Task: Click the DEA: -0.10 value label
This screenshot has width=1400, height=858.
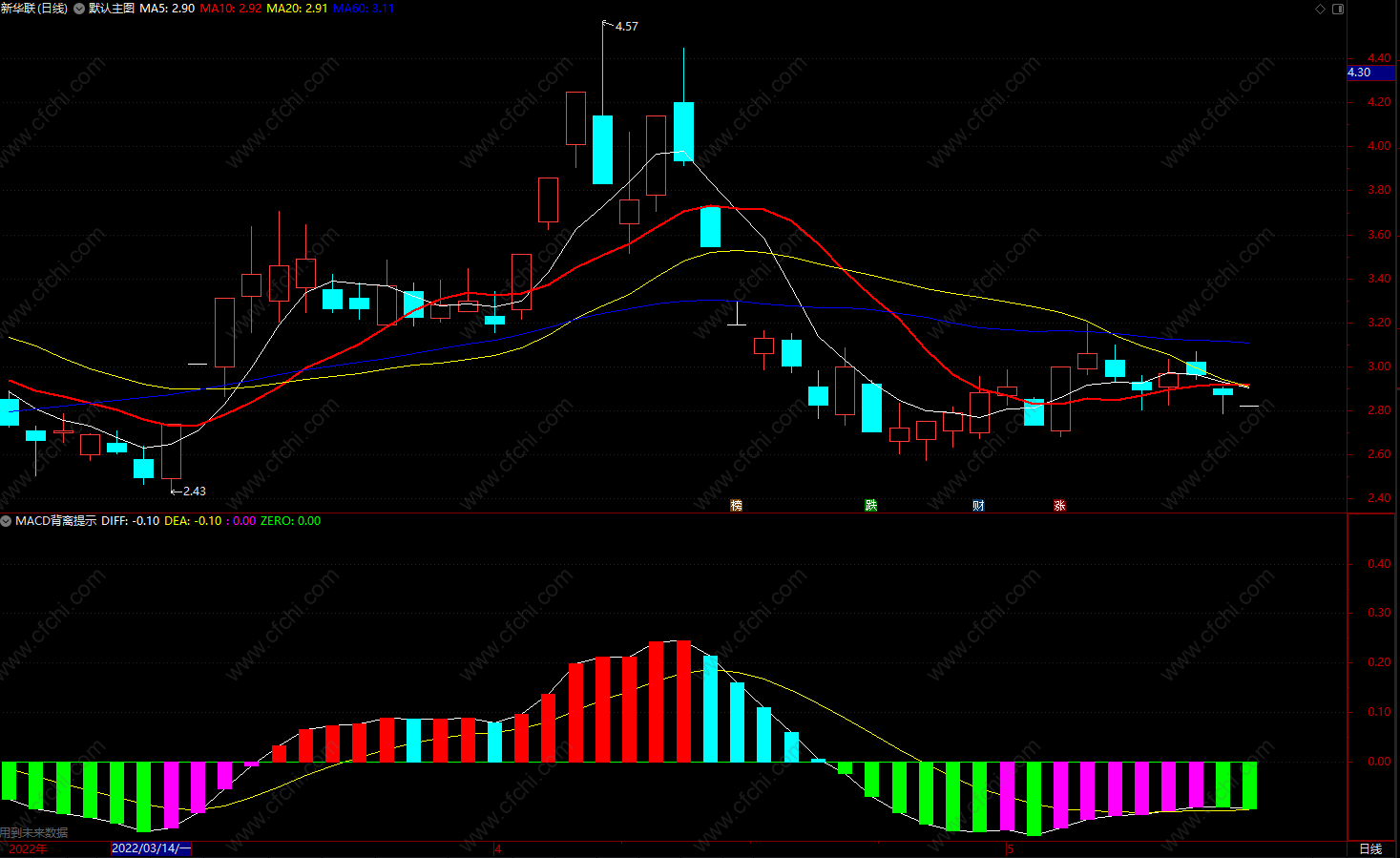Action: point(193,521)
